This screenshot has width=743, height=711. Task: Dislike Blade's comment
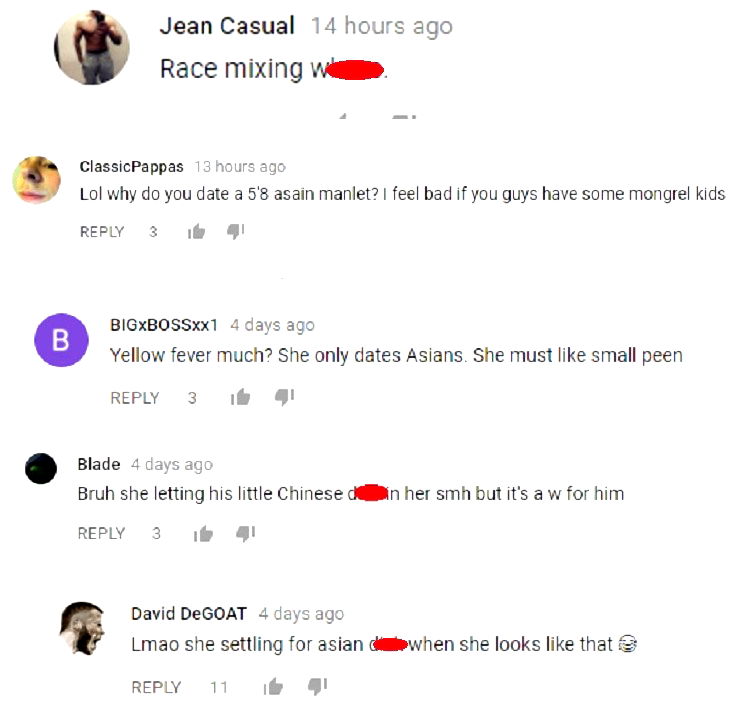point(245,533)
